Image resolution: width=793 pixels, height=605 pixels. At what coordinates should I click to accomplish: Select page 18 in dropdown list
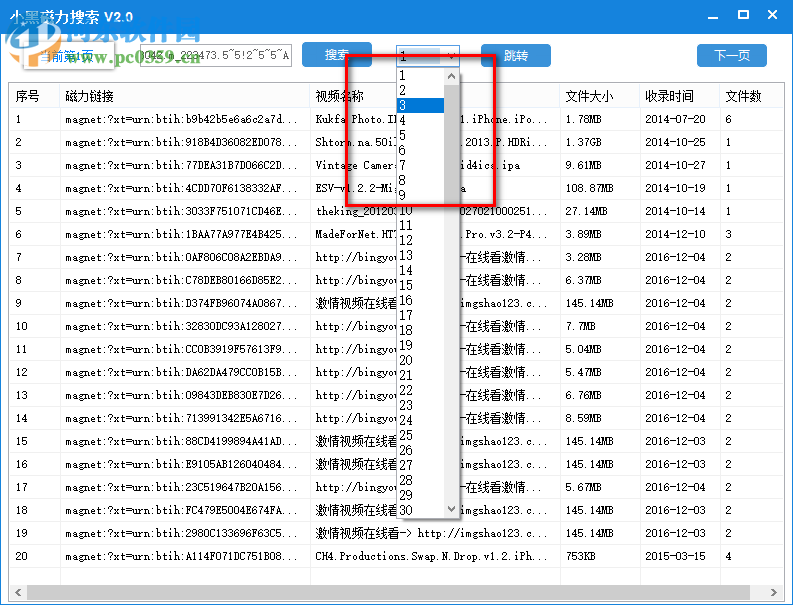pos(420,330)
